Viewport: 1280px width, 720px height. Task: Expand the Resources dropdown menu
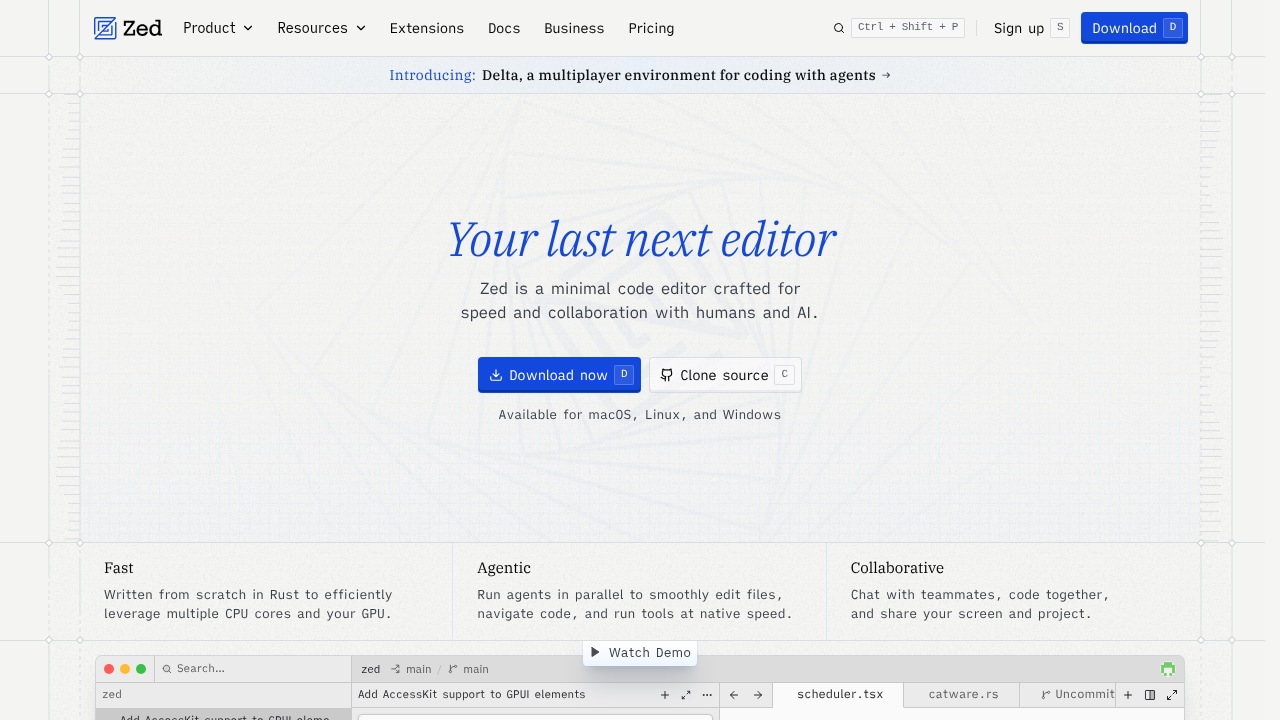pyautogui.click(x=321, y=28)
